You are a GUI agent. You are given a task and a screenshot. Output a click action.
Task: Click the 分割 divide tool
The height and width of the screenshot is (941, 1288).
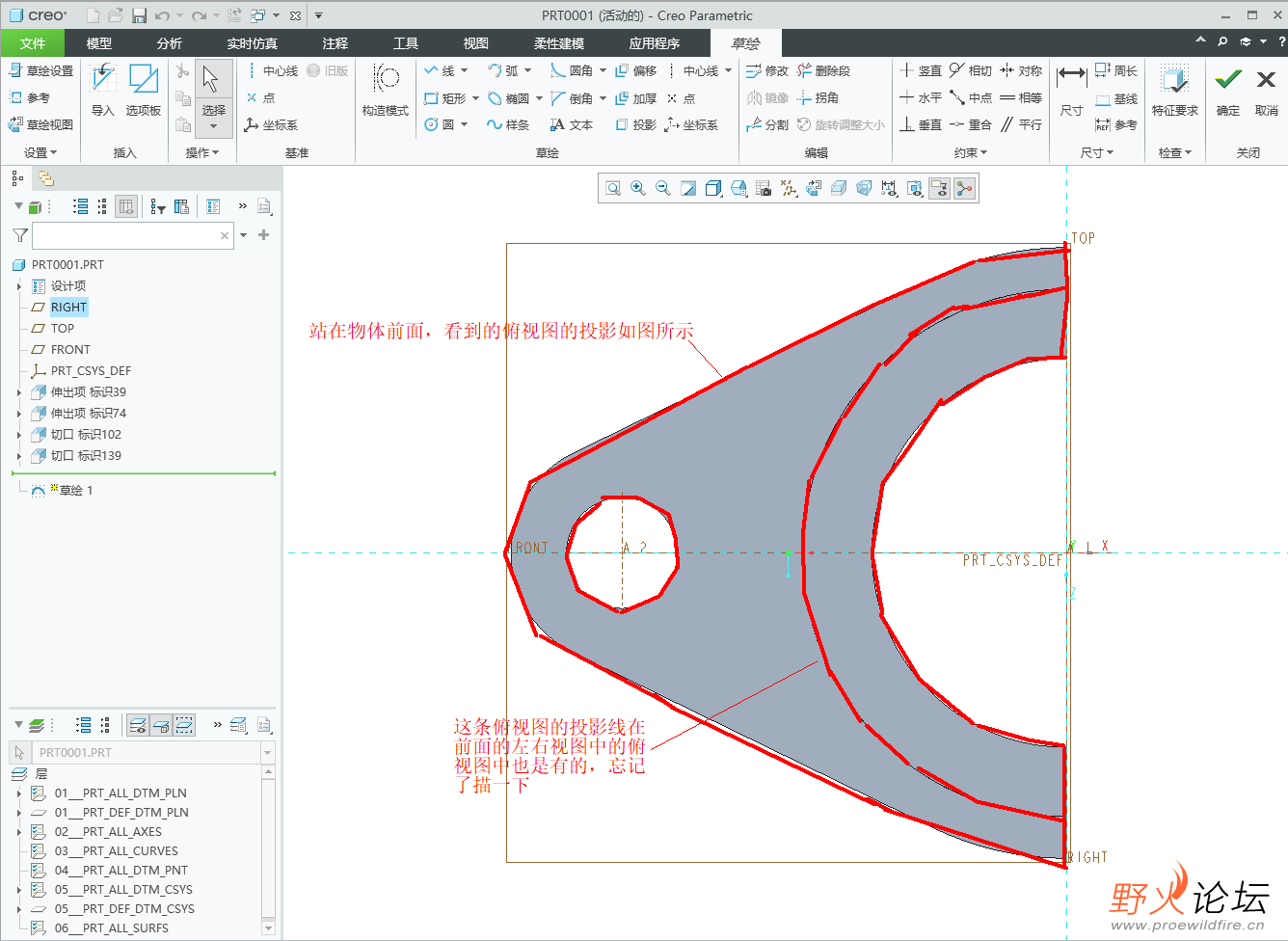(767, 124)
